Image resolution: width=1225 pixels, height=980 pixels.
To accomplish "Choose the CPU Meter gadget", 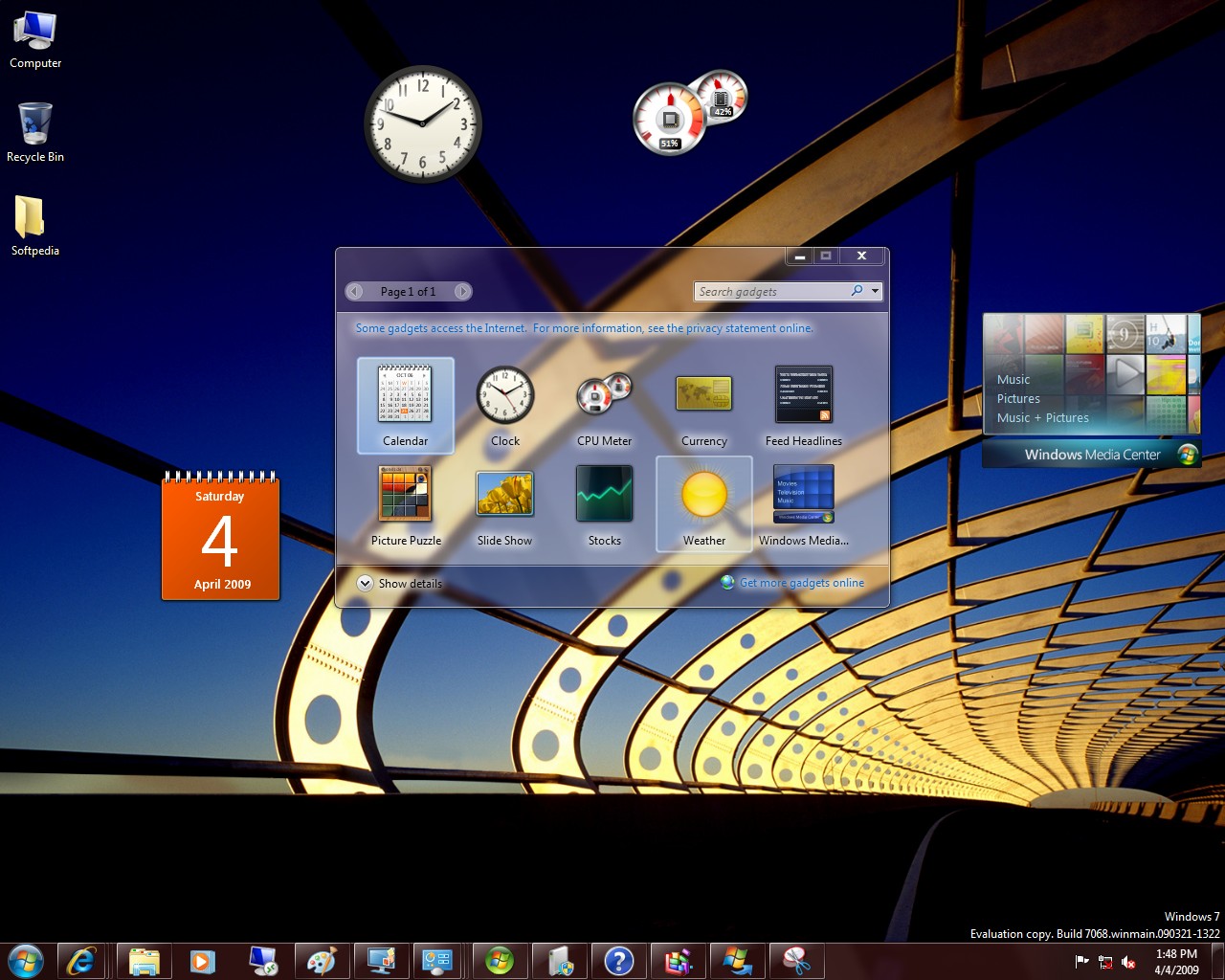I will click(x=604, y=395).
